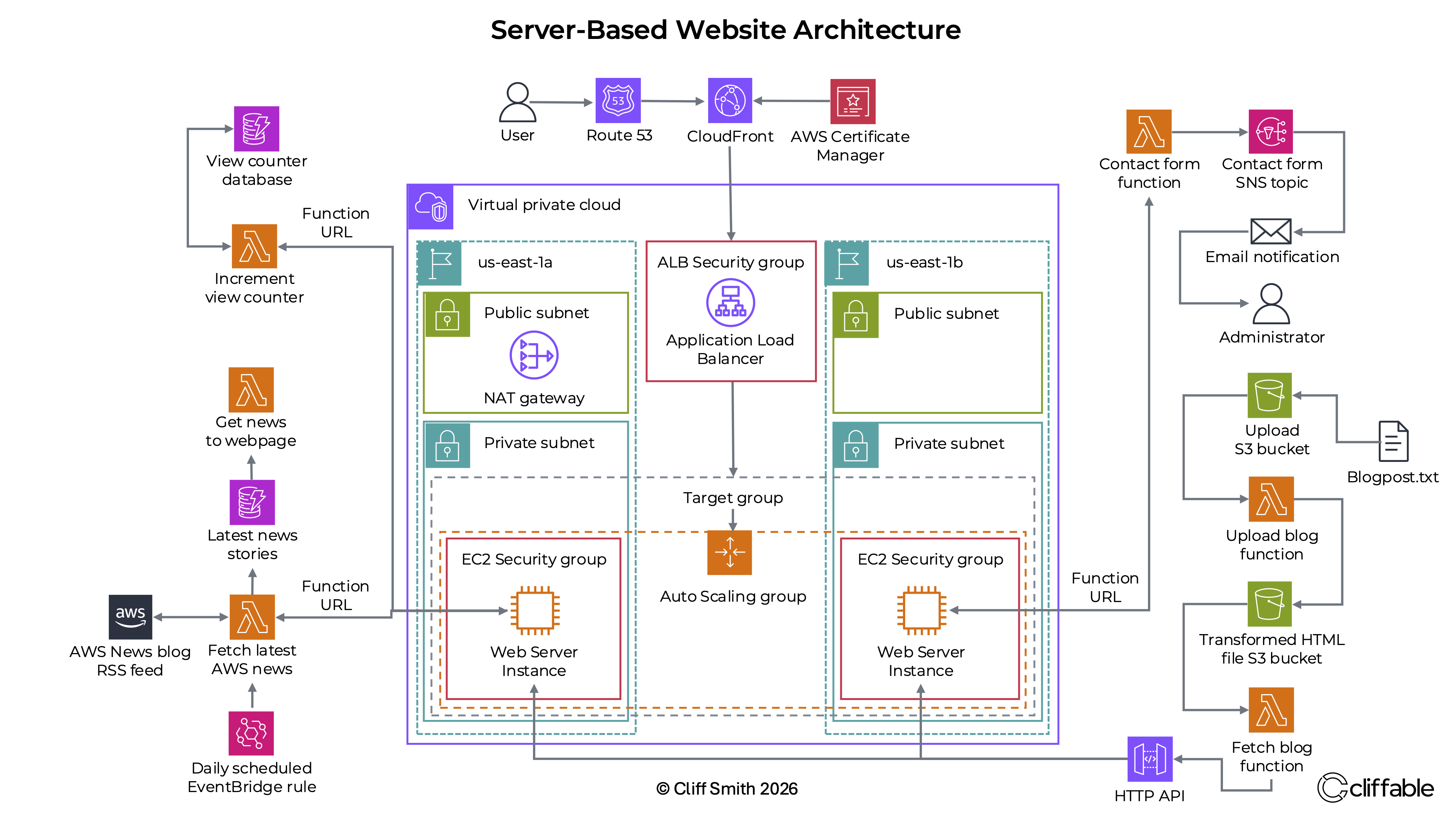Select the right EC2 Security group label

coord(930,559)
